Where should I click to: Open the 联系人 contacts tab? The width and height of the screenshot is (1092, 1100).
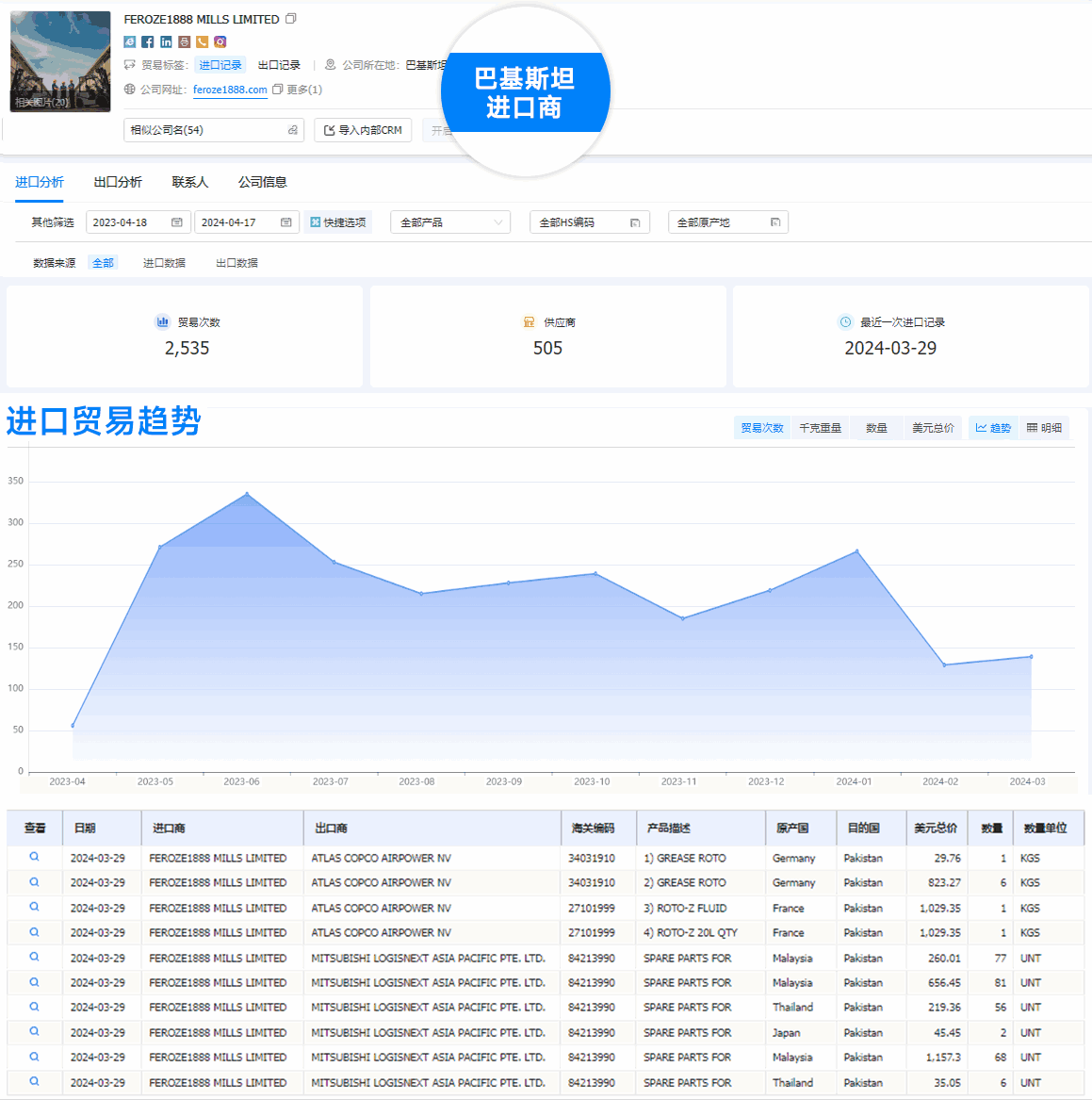[189, 181]
